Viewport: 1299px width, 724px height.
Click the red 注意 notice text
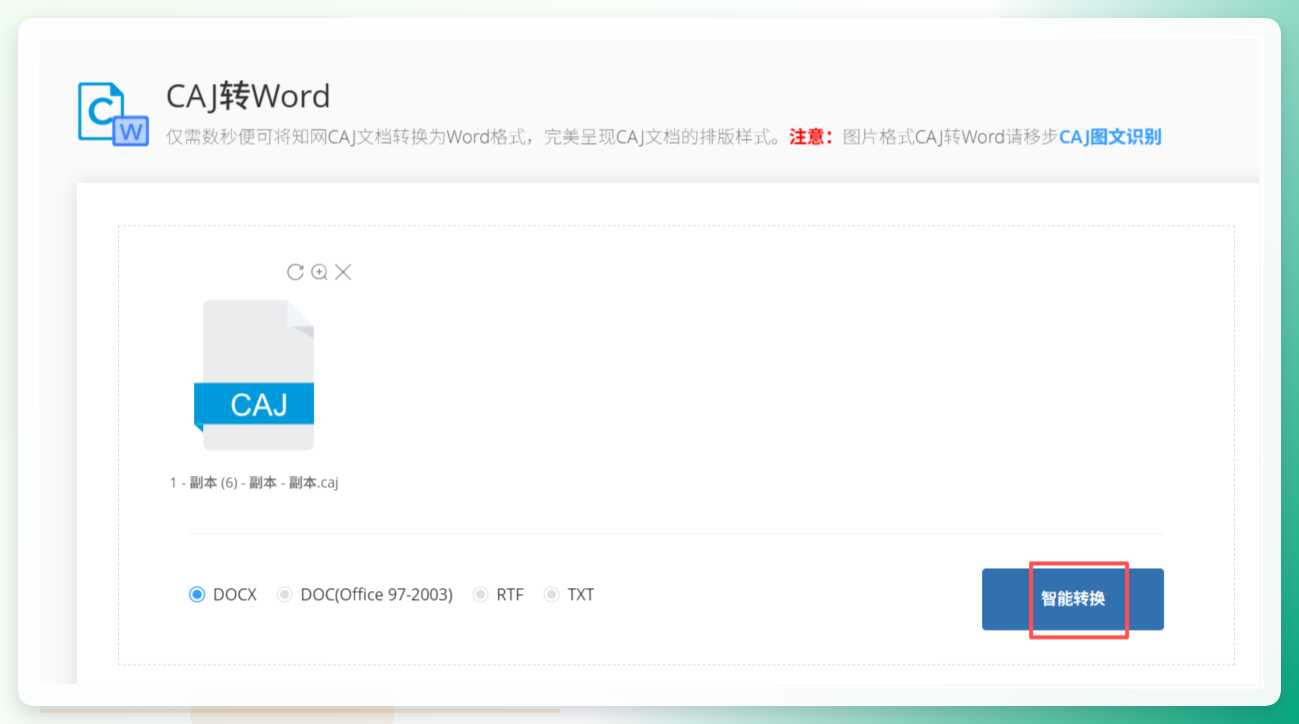coord(812,137)
